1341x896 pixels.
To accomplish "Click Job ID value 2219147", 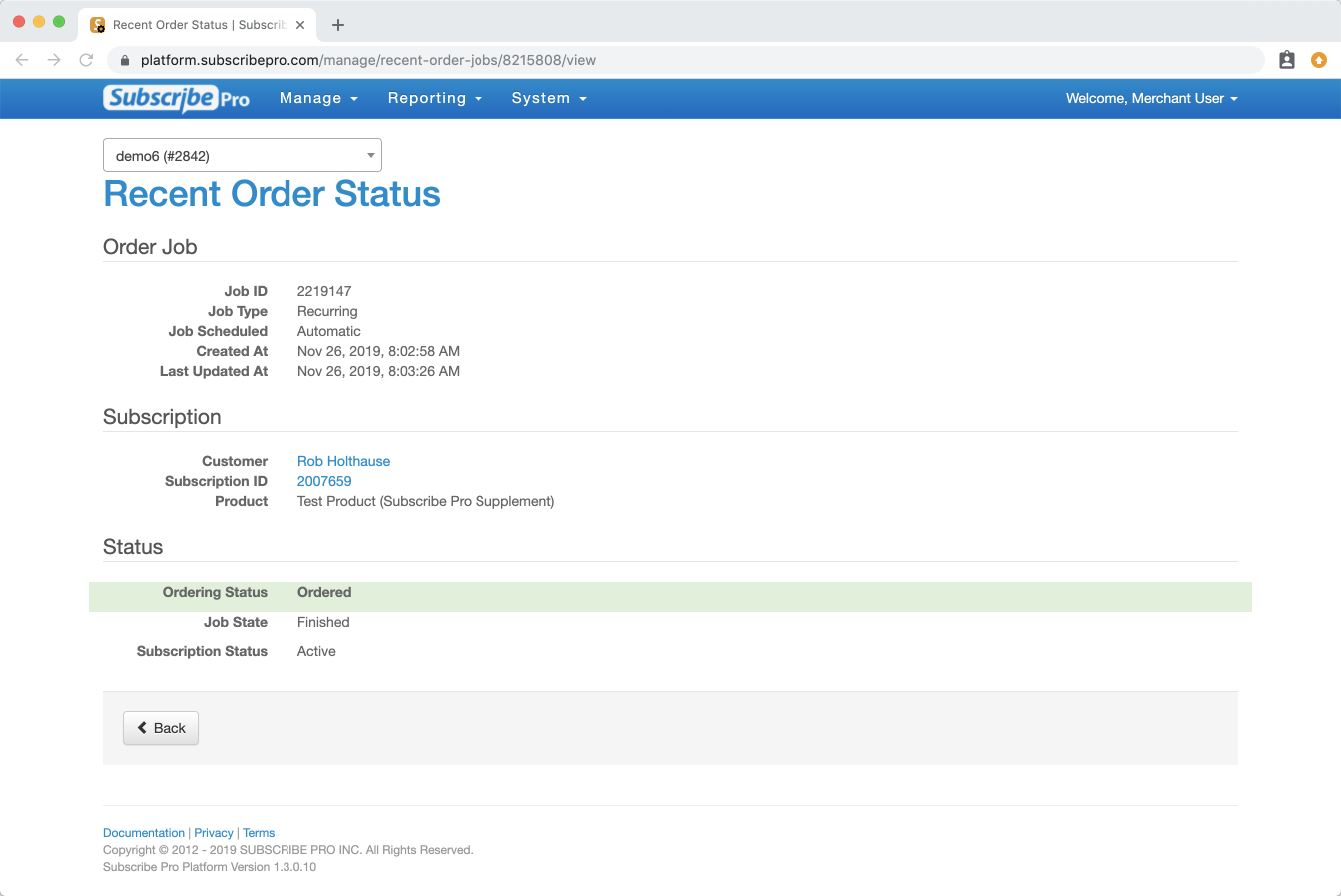I will pyautogui.click(x=324, y=291).
